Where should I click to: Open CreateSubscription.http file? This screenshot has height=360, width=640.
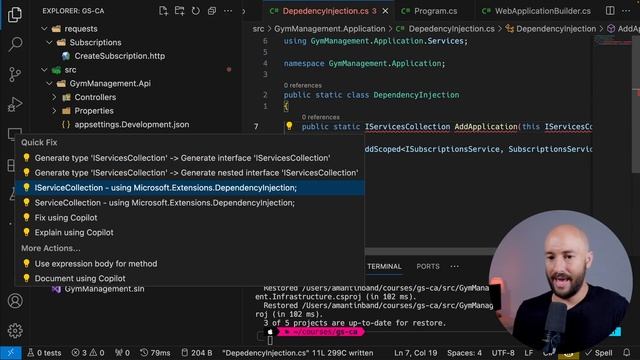coord(120,56)
